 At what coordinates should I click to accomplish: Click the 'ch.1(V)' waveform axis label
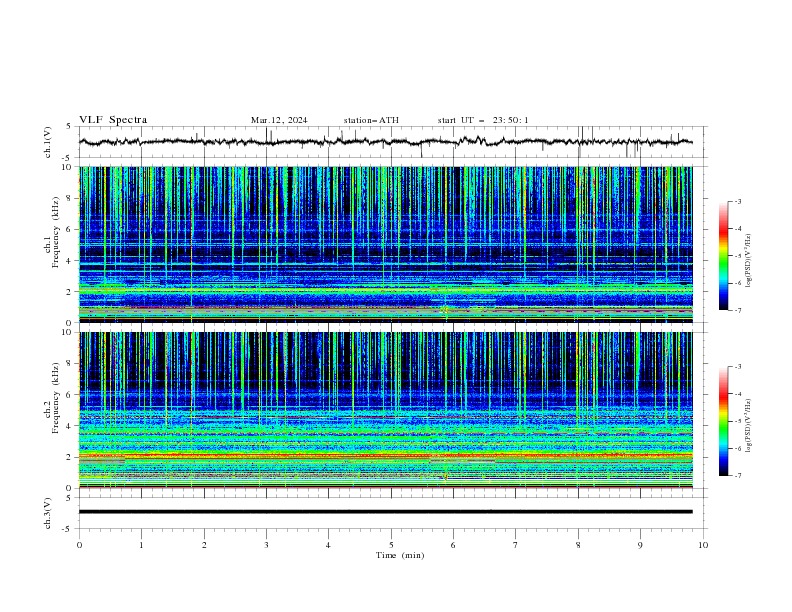pyautogui.click(x=48, y=142)
